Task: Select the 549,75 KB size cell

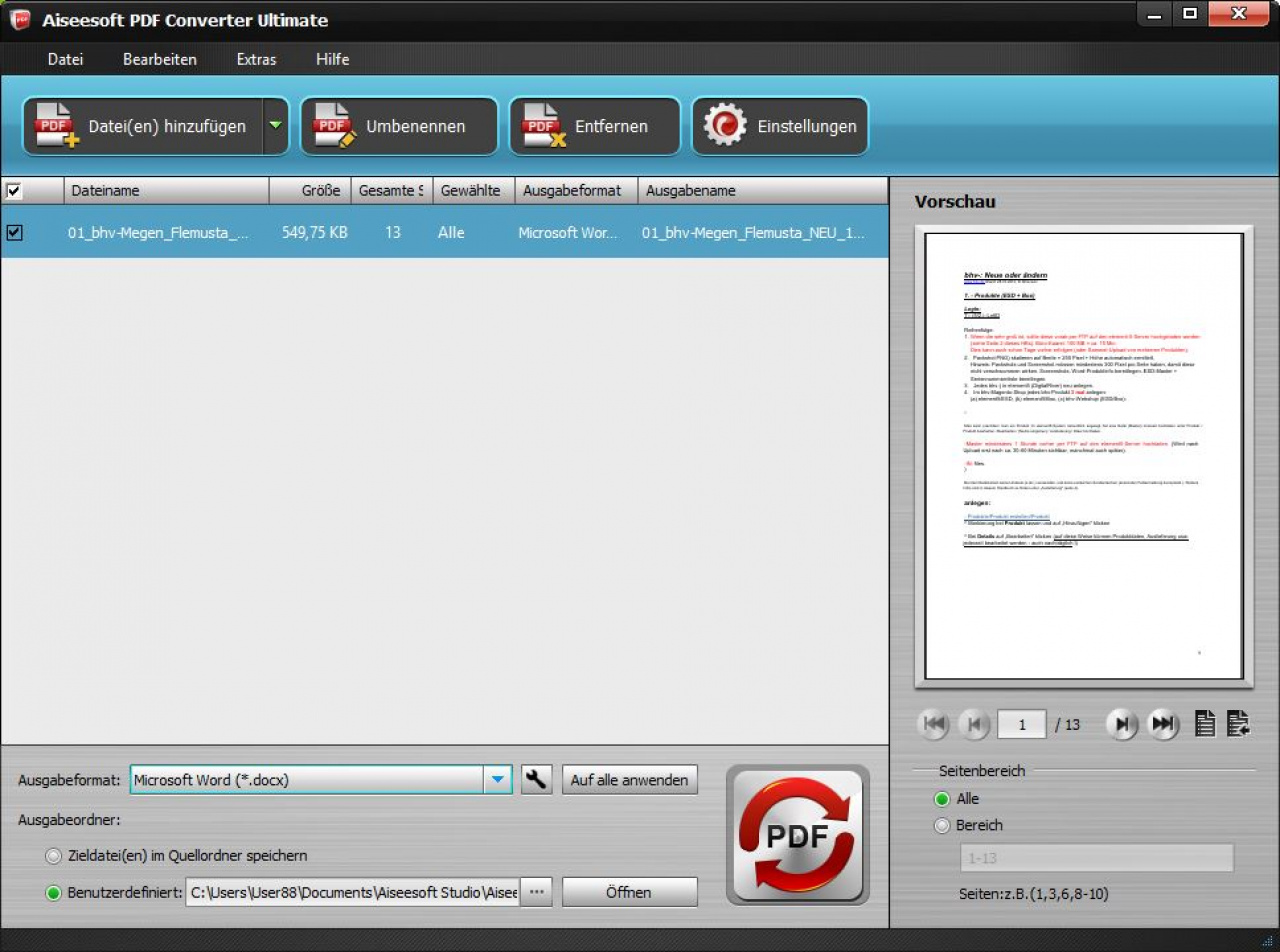Action: (315, 232)
